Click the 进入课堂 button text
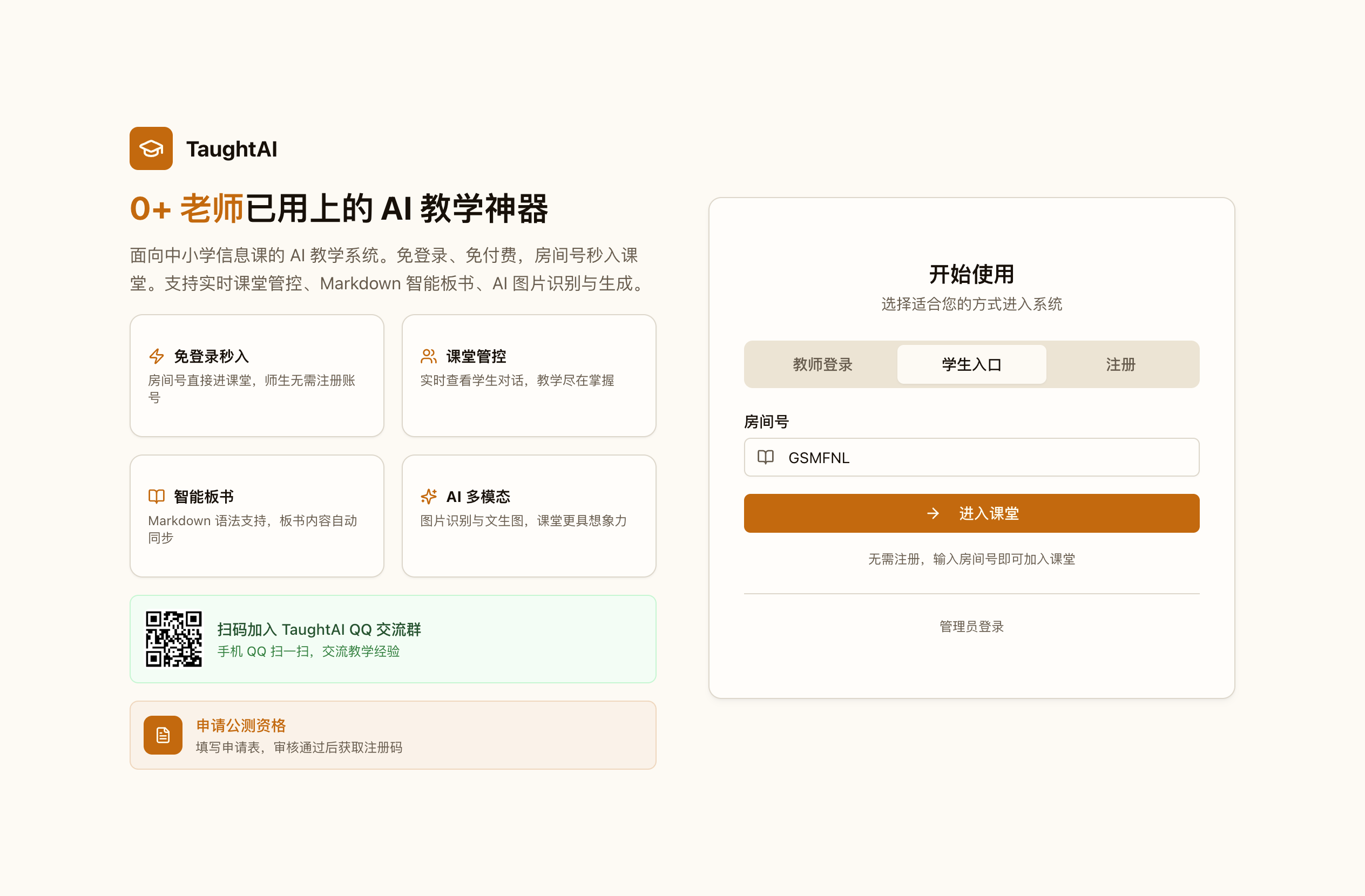Screen dimensions: 1365x896 (989, 513)
